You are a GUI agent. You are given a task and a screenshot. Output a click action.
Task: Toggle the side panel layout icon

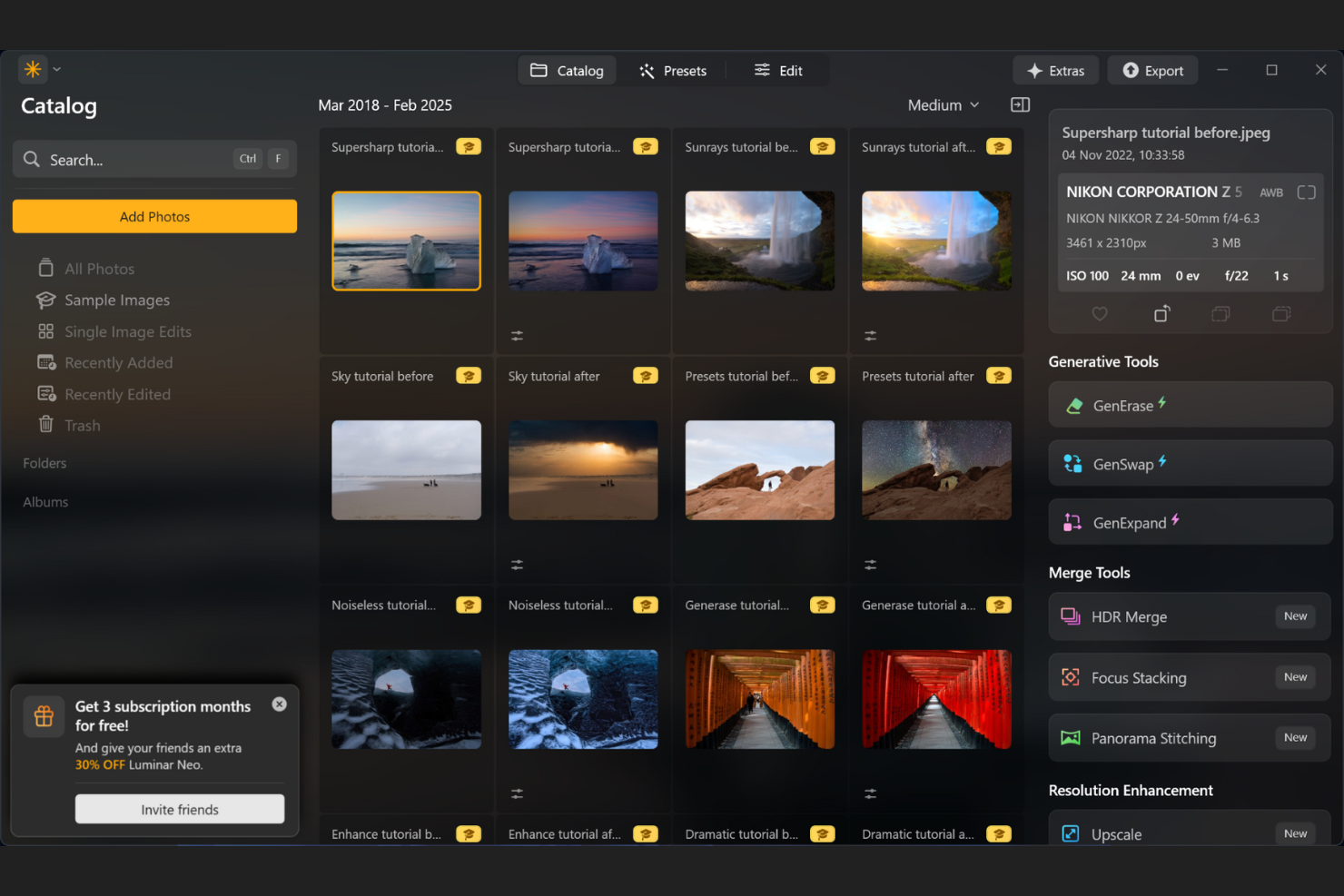1020,105
